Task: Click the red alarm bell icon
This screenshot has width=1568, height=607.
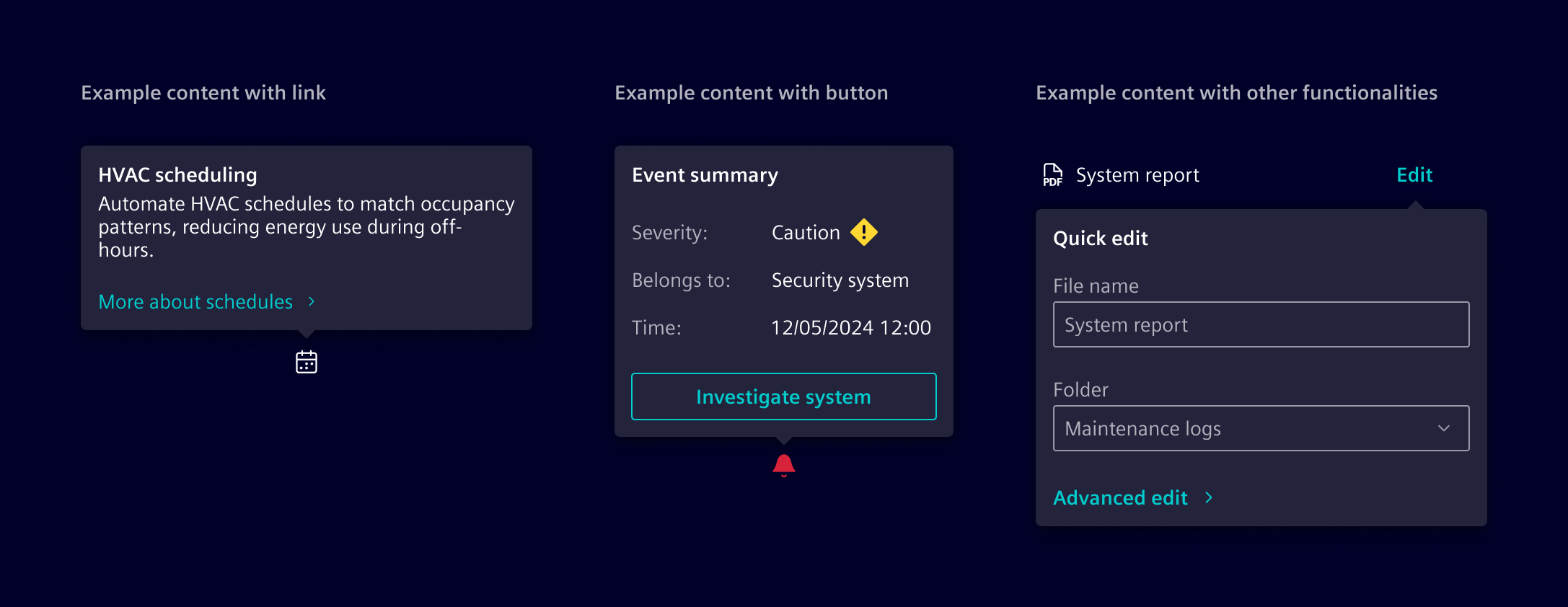Action: (784, 465)
